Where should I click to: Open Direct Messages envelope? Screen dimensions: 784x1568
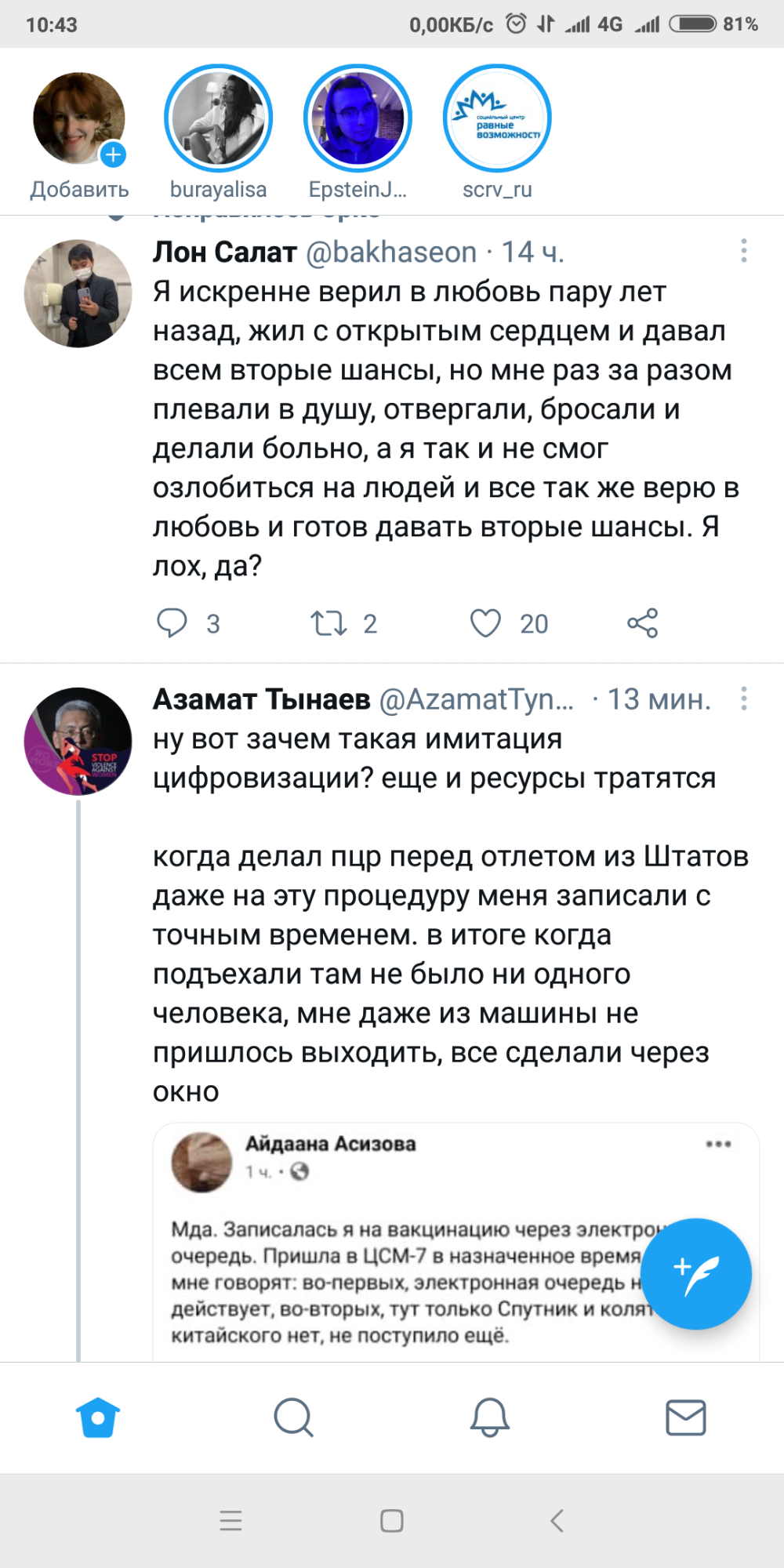[x=686, y=1417]
